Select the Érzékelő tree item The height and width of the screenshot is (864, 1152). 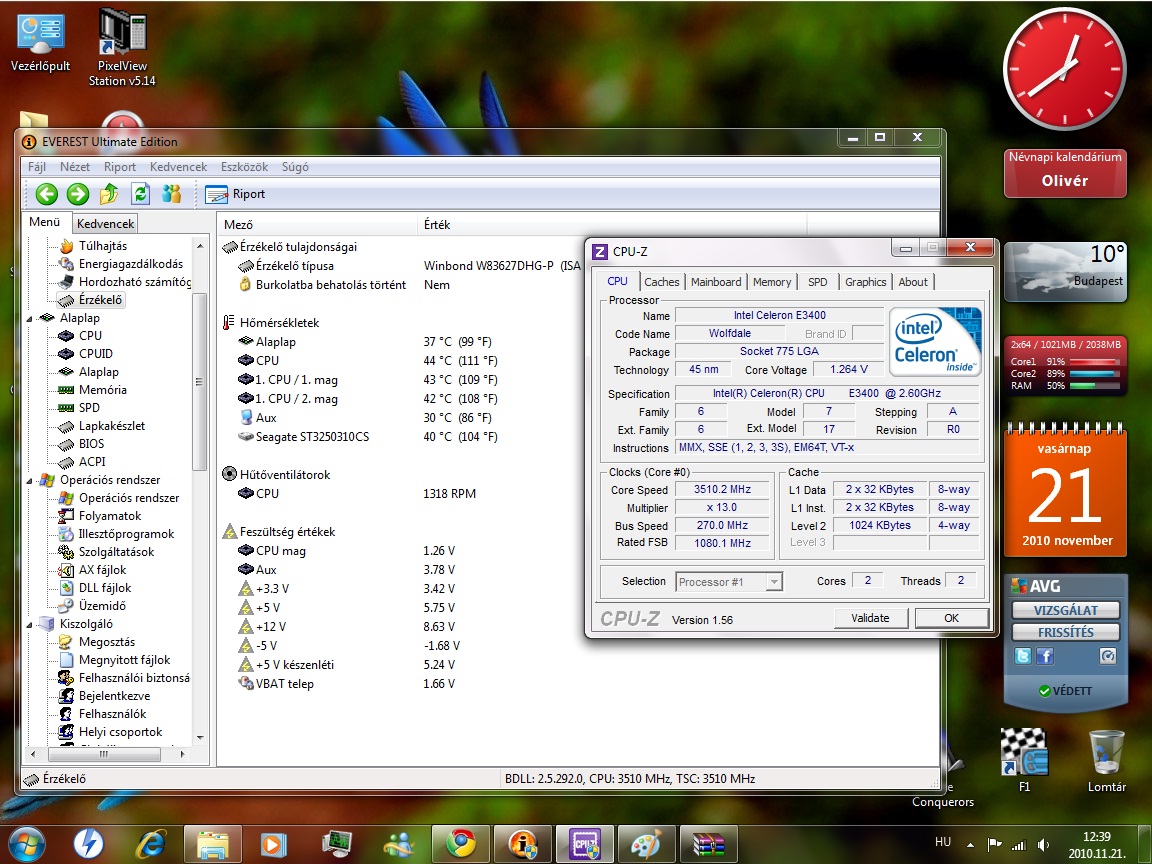tap(100, 300)
